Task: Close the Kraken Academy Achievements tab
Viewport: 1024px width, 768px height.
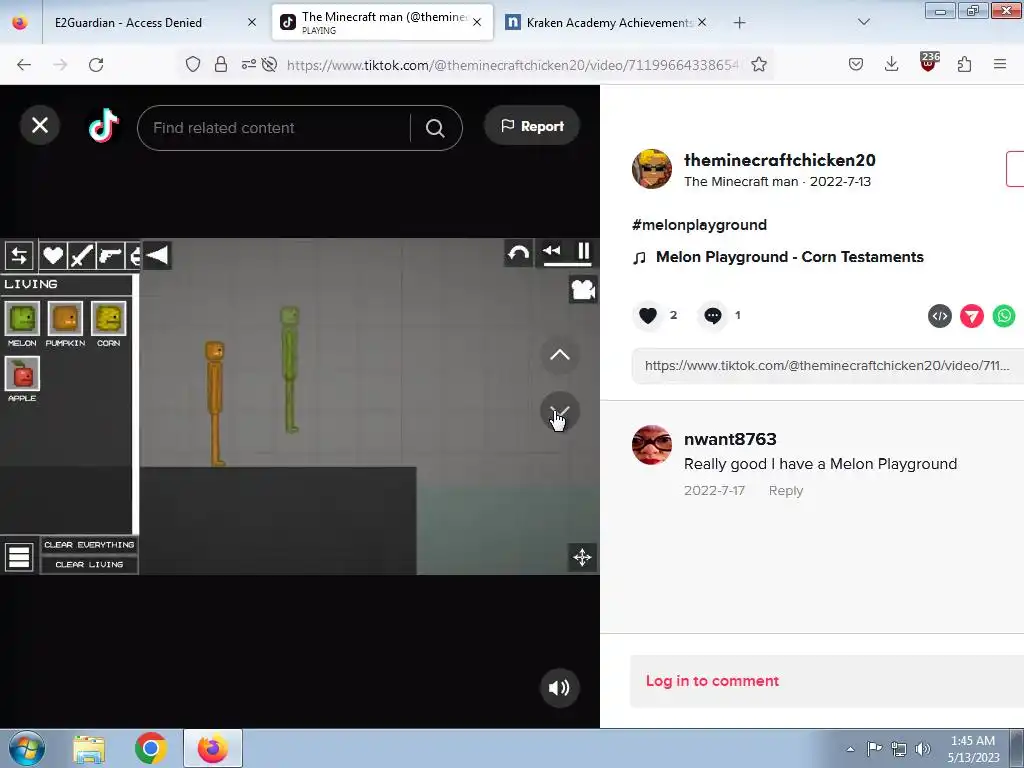Action: pyautogui.click(x=702, y=22)
